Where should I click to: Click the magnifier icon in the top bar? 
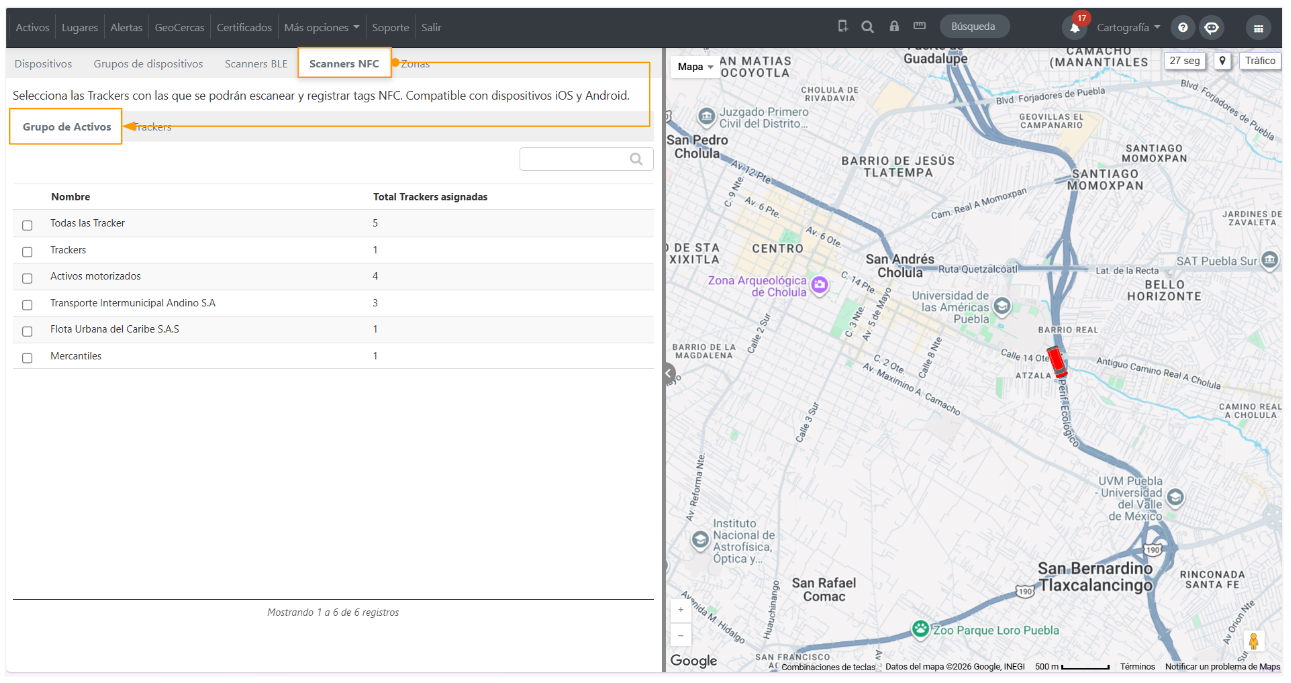[x=868, y=27]
